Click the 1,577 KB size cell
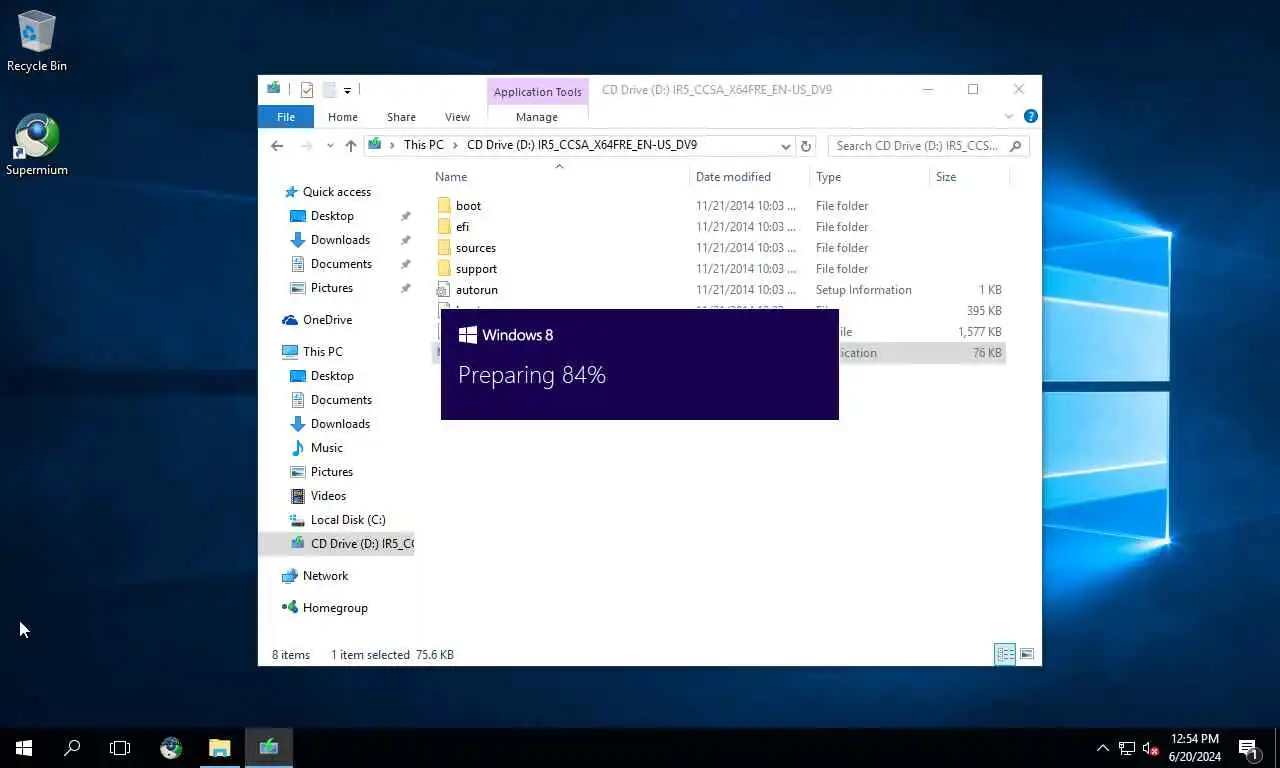The height and width of the screenshot is (768, 1280). click(979, 332)
